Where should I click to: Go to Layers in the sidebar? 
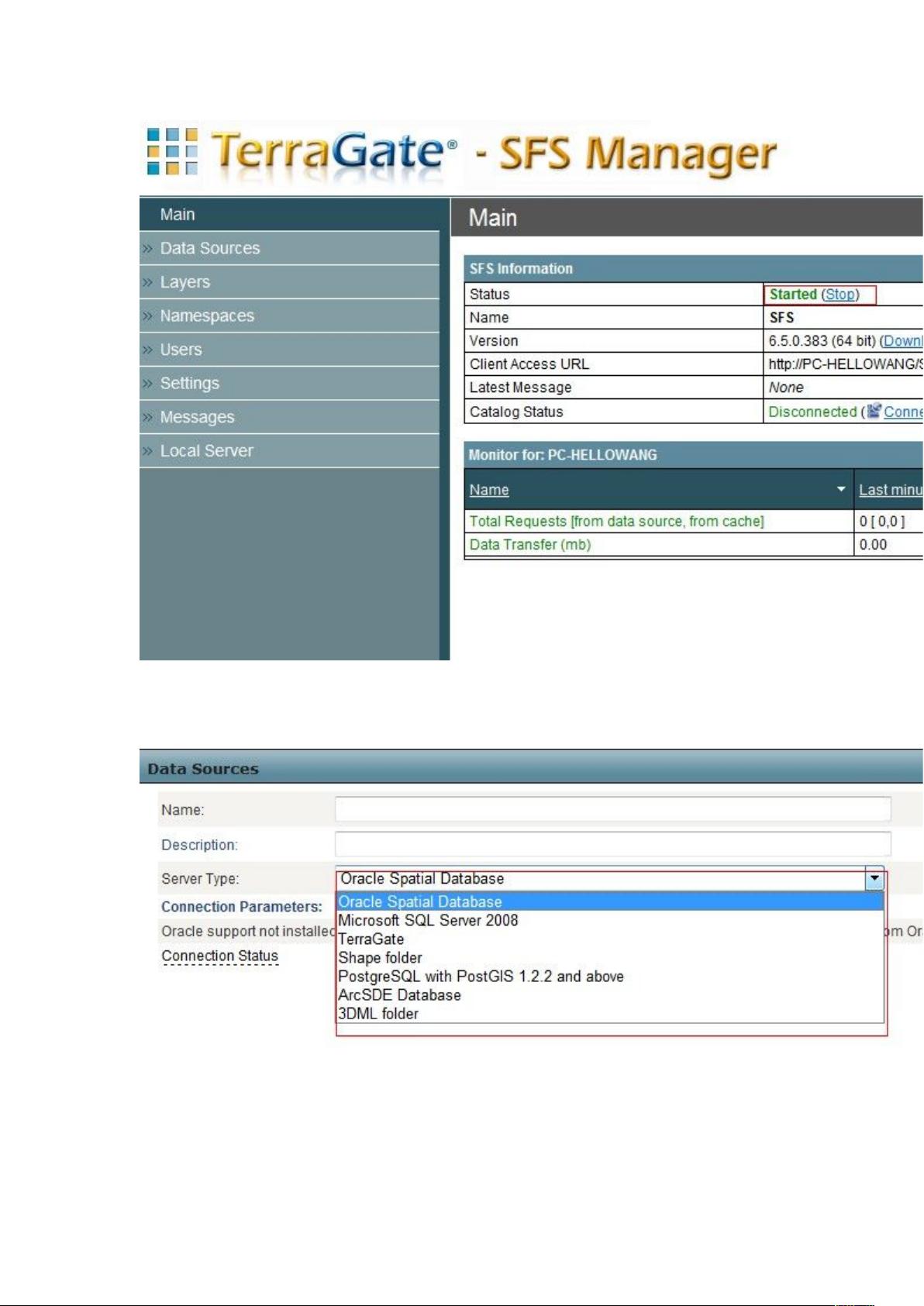(289, 282)
